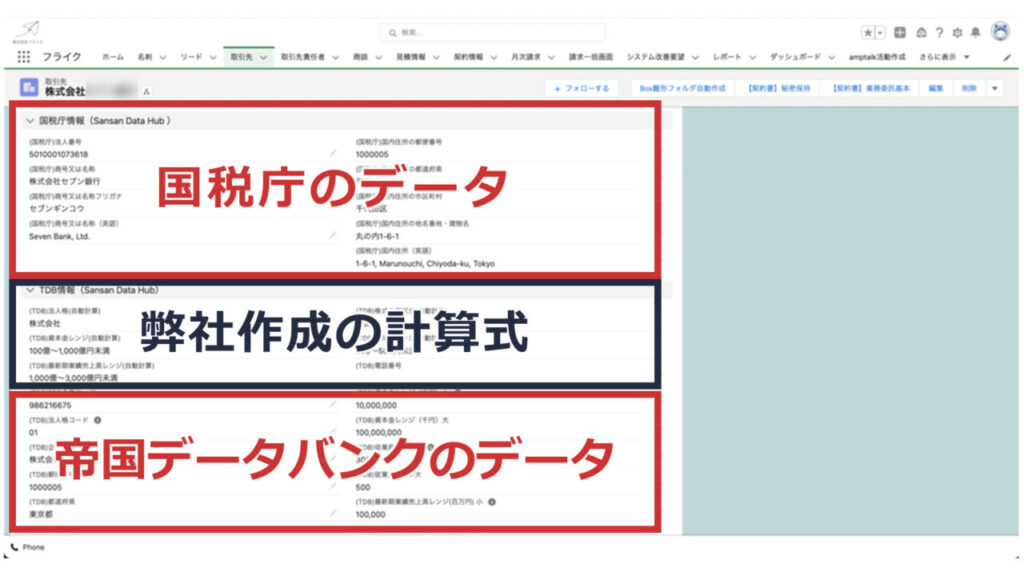The width and height of the screenshot is (1024, 576).
Task: Click the 【契約書】業務委託基本 button
Action: coord(871,88)
